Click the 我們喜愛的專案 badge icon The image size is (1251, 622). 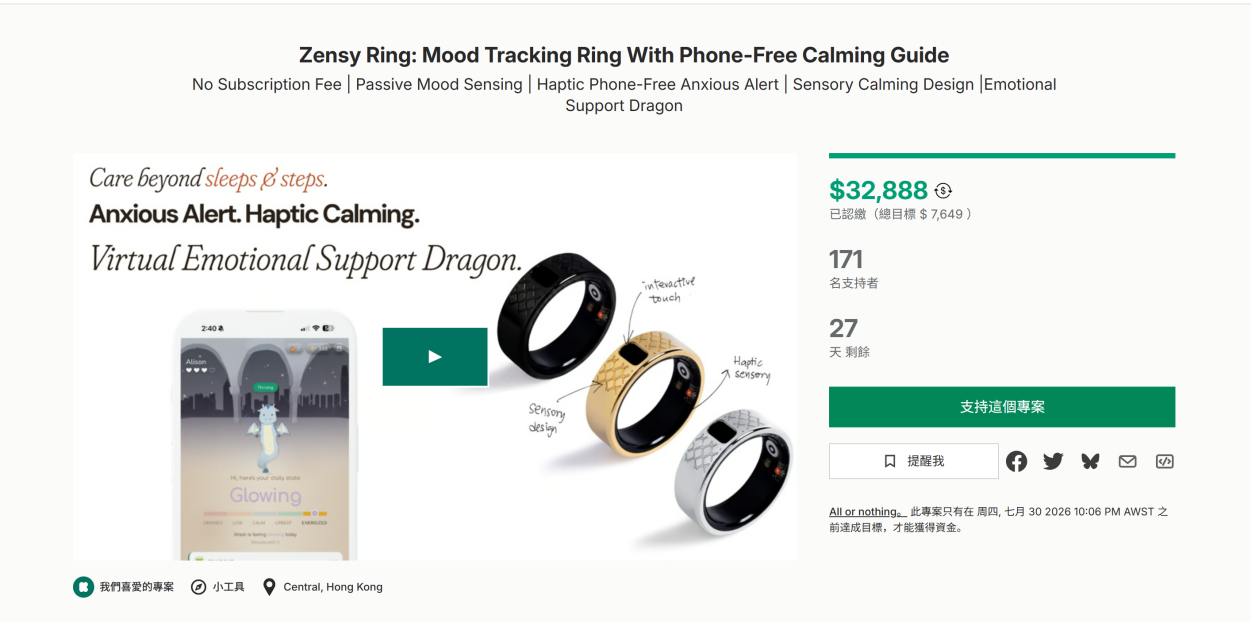(83, 587)
